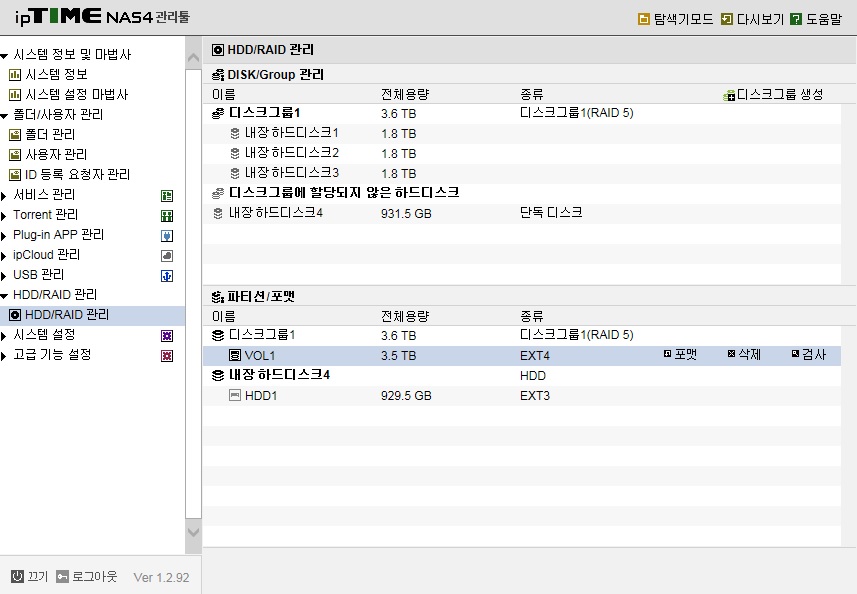Click 디스크그룹 생성 create button

[773, 95]
